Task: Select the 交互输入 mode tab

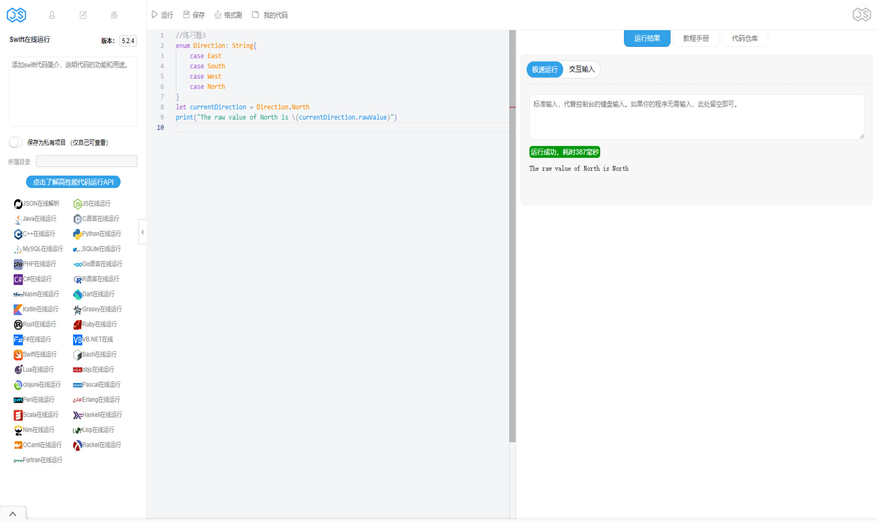Action: (582, 69)
